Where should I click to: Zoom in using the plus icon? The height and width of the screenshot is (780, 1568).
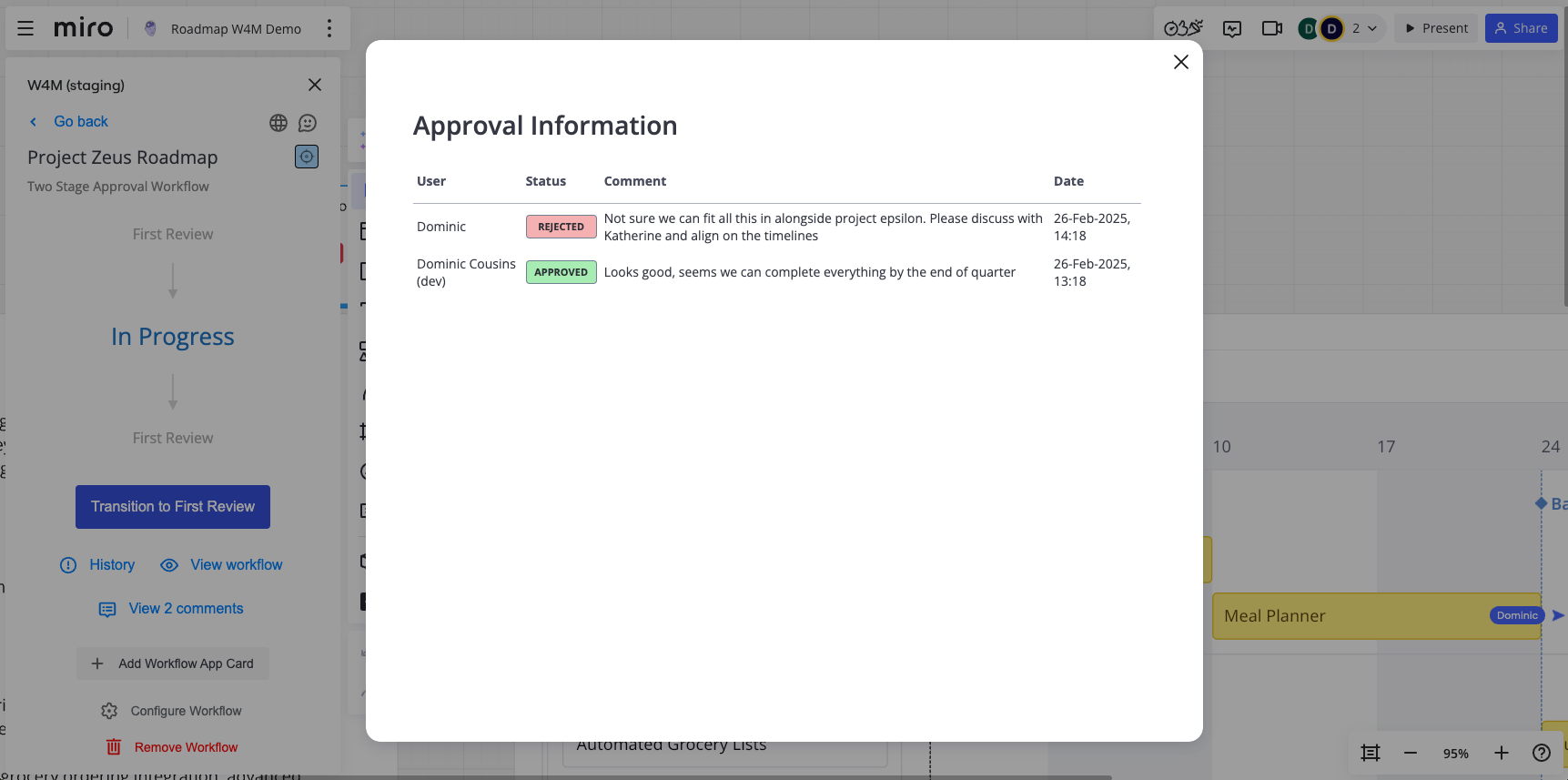[1502, 753]
